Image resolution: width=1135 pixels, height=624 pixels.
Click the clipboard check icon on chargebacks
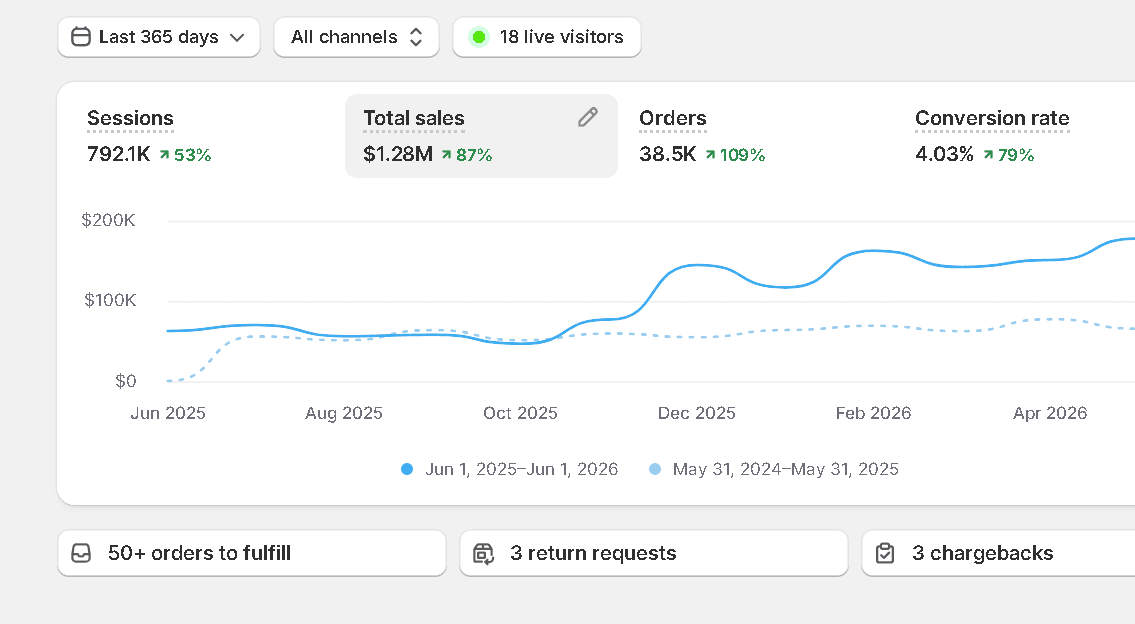[885, 553]
